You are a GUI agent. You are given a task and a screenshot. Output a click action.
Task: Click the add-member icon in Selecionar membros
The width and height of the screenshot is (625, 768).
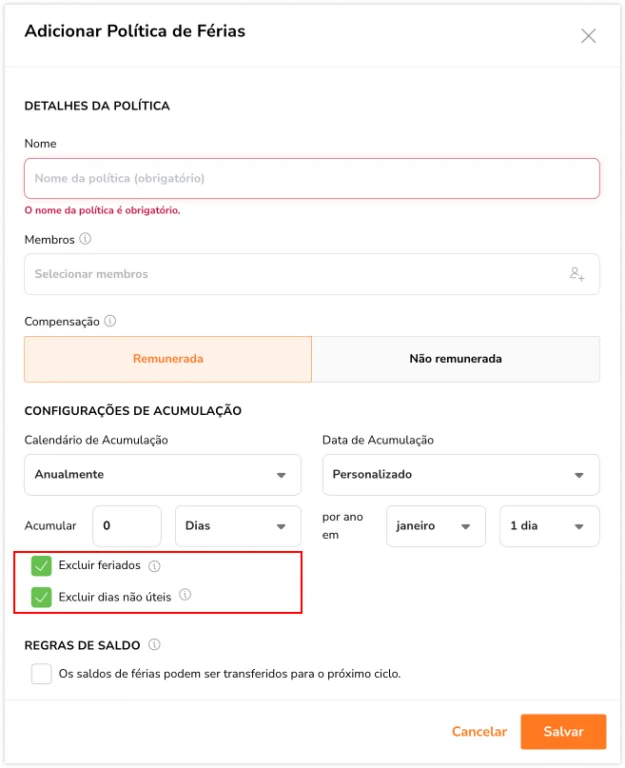(x=577, y=274)
